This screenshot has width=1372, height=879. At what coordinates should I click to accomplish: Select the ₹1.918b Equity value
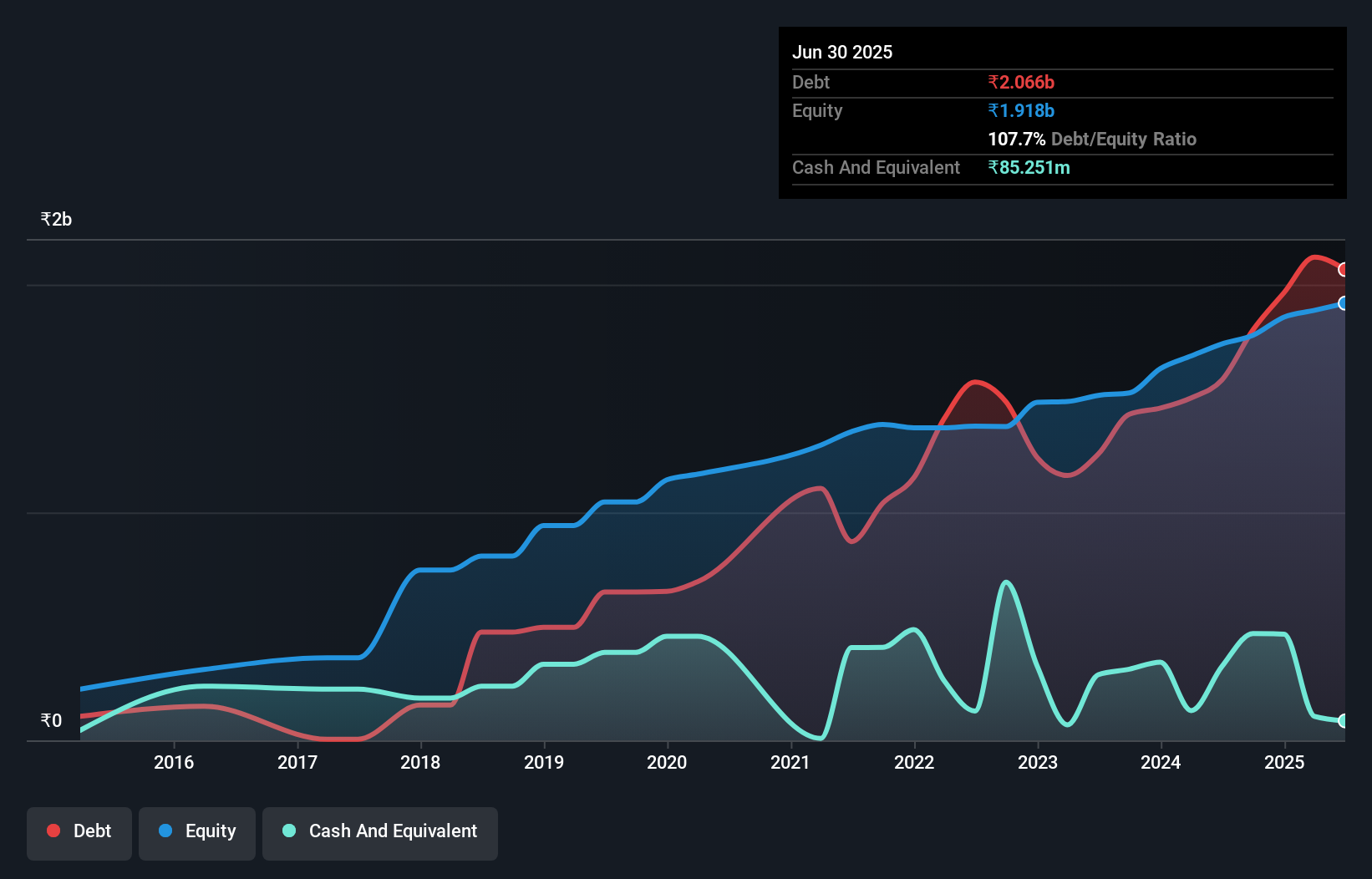pyautogui.click(x=1019, y=110)
